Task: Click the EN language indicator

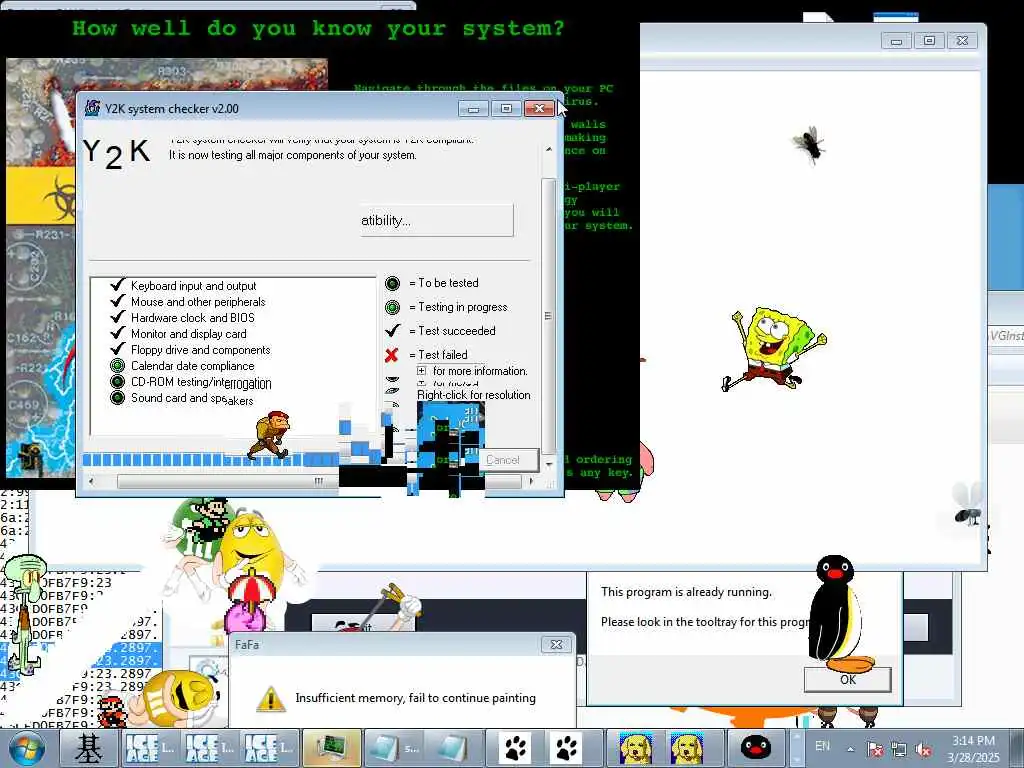Action: tap(822, 746)
